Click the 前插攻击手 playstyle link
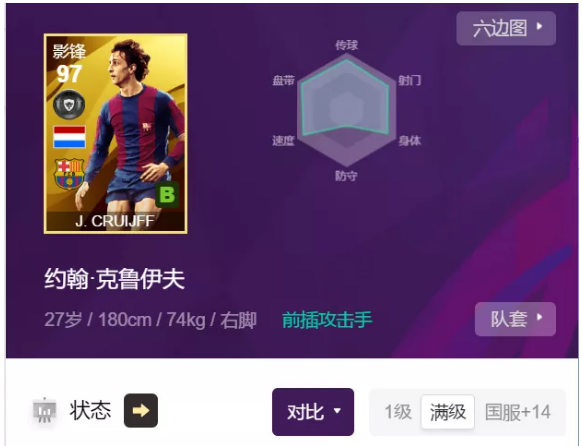Viewport: 582px width, 446px height. pos(327,320)
